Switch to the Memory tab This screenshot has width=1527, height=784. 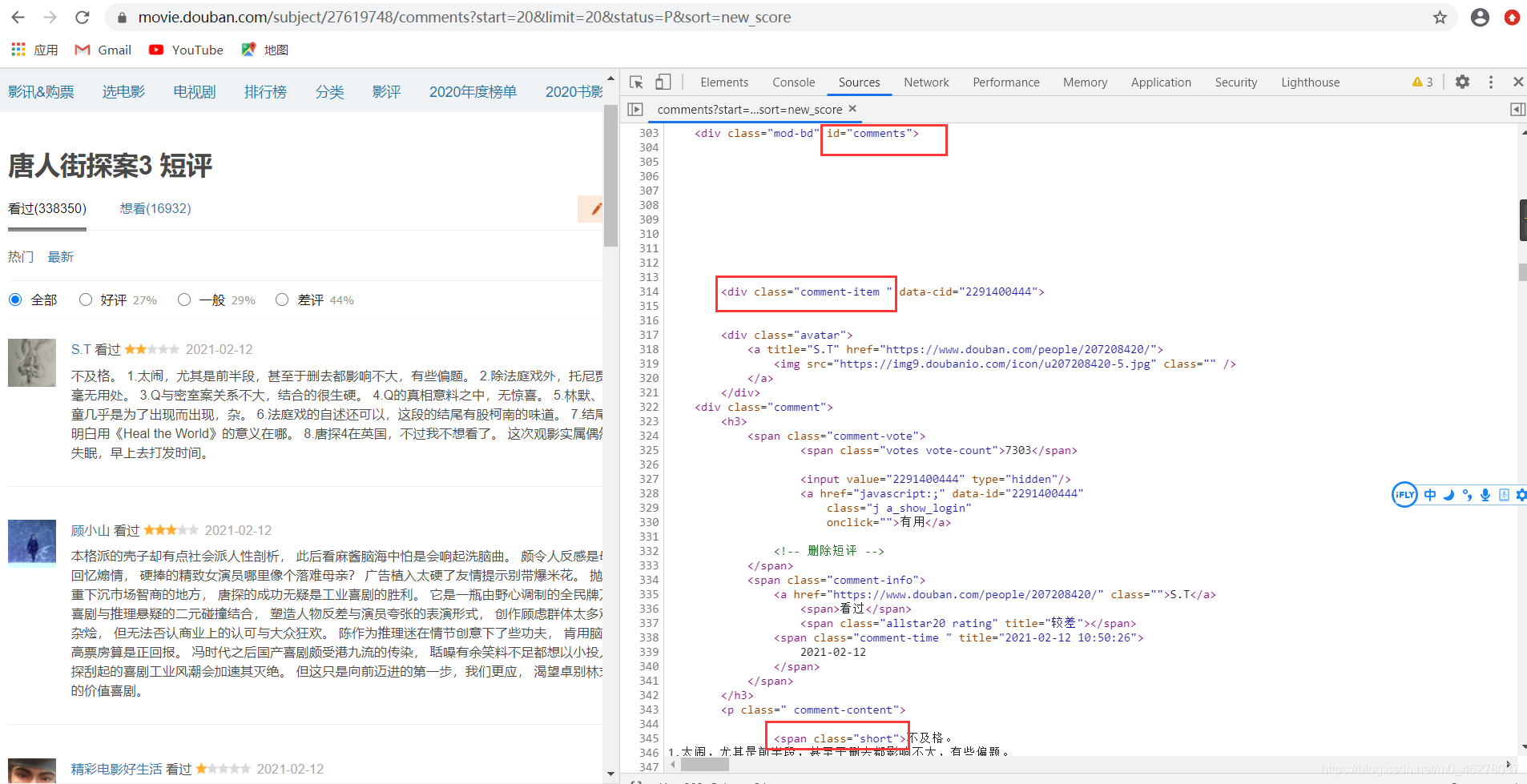click(1085, 82)
